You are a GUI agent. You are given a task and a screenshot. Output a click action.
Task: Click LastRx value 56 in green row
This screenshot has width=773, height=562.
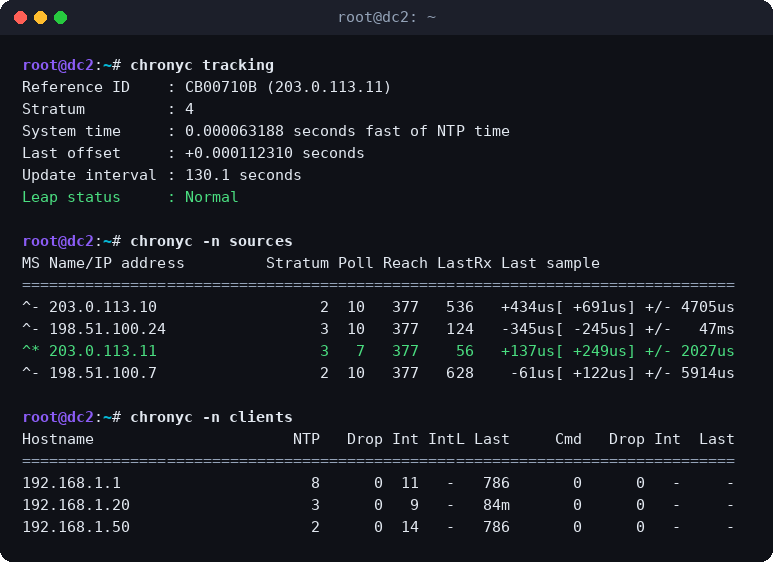(x=464, y=351)
